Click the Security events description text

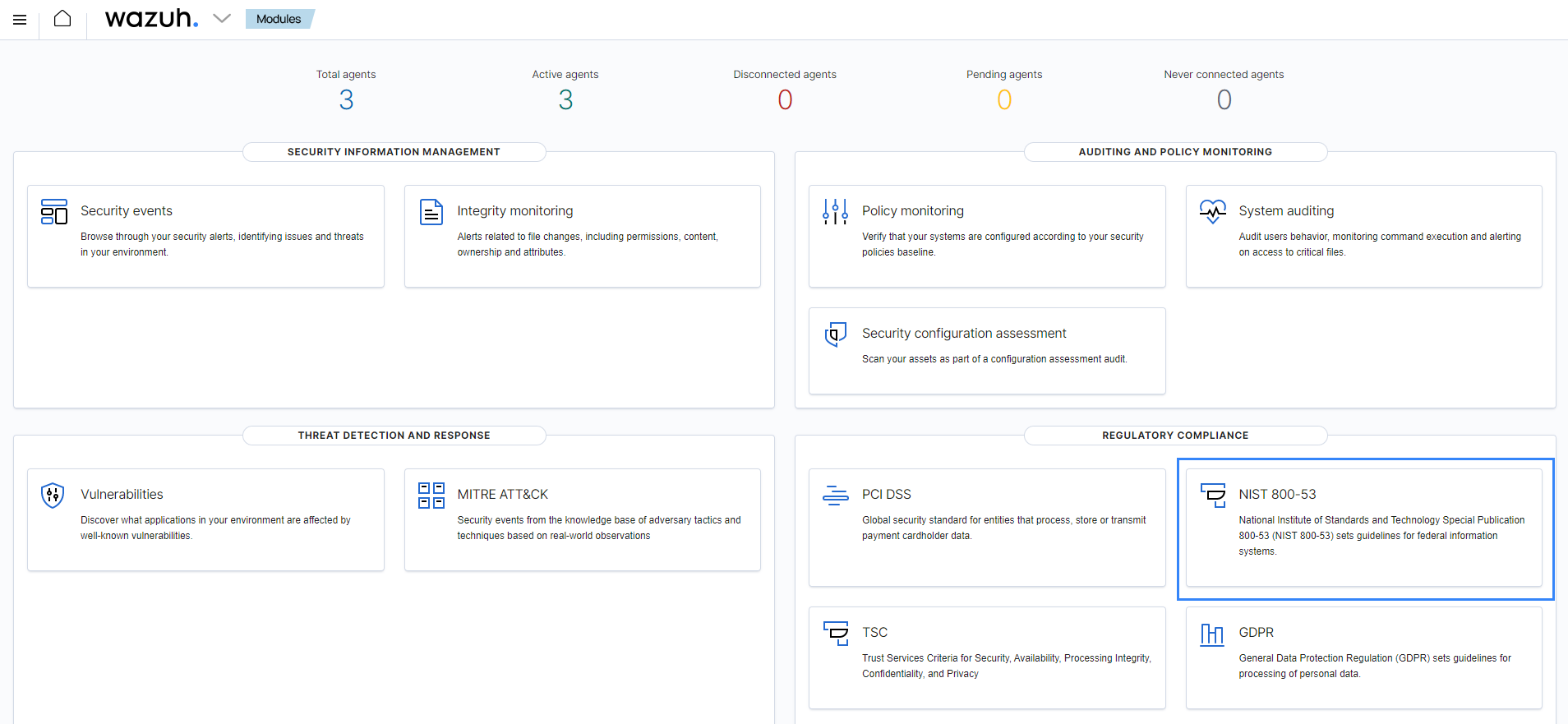222,244
